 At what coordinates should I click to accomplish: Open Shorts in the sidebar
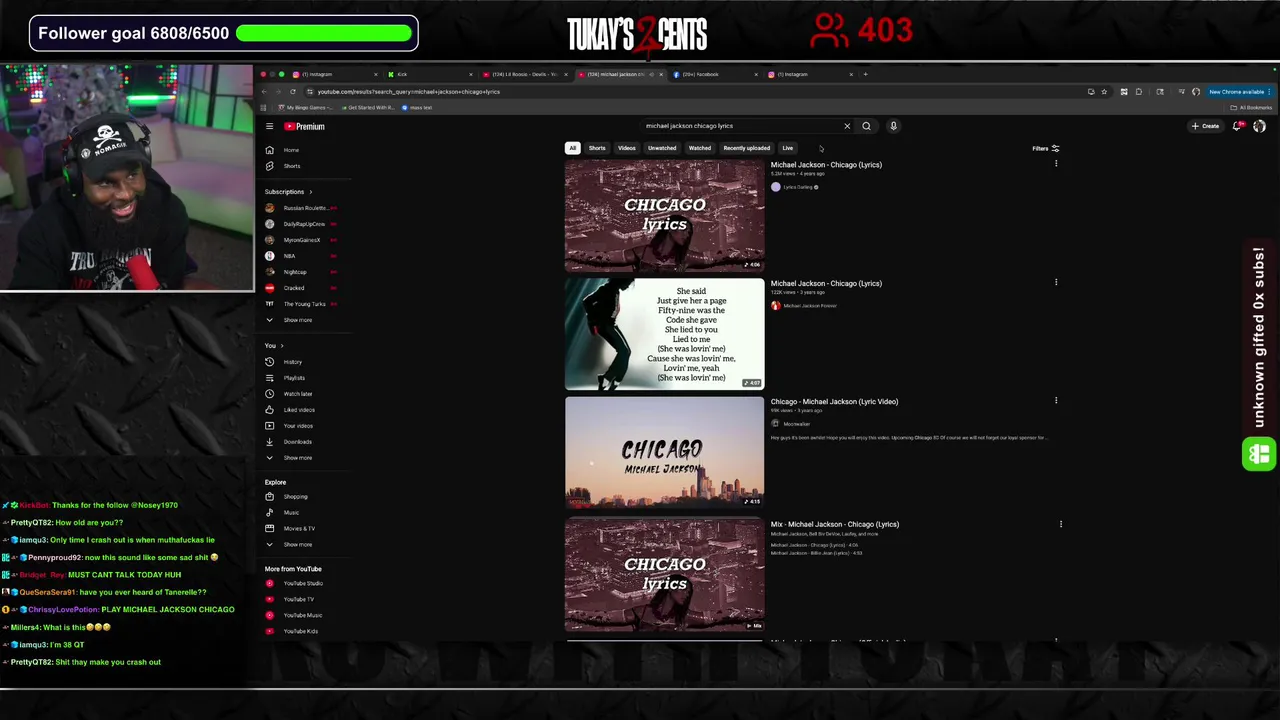pyautogui.click(x=291, y=166)
